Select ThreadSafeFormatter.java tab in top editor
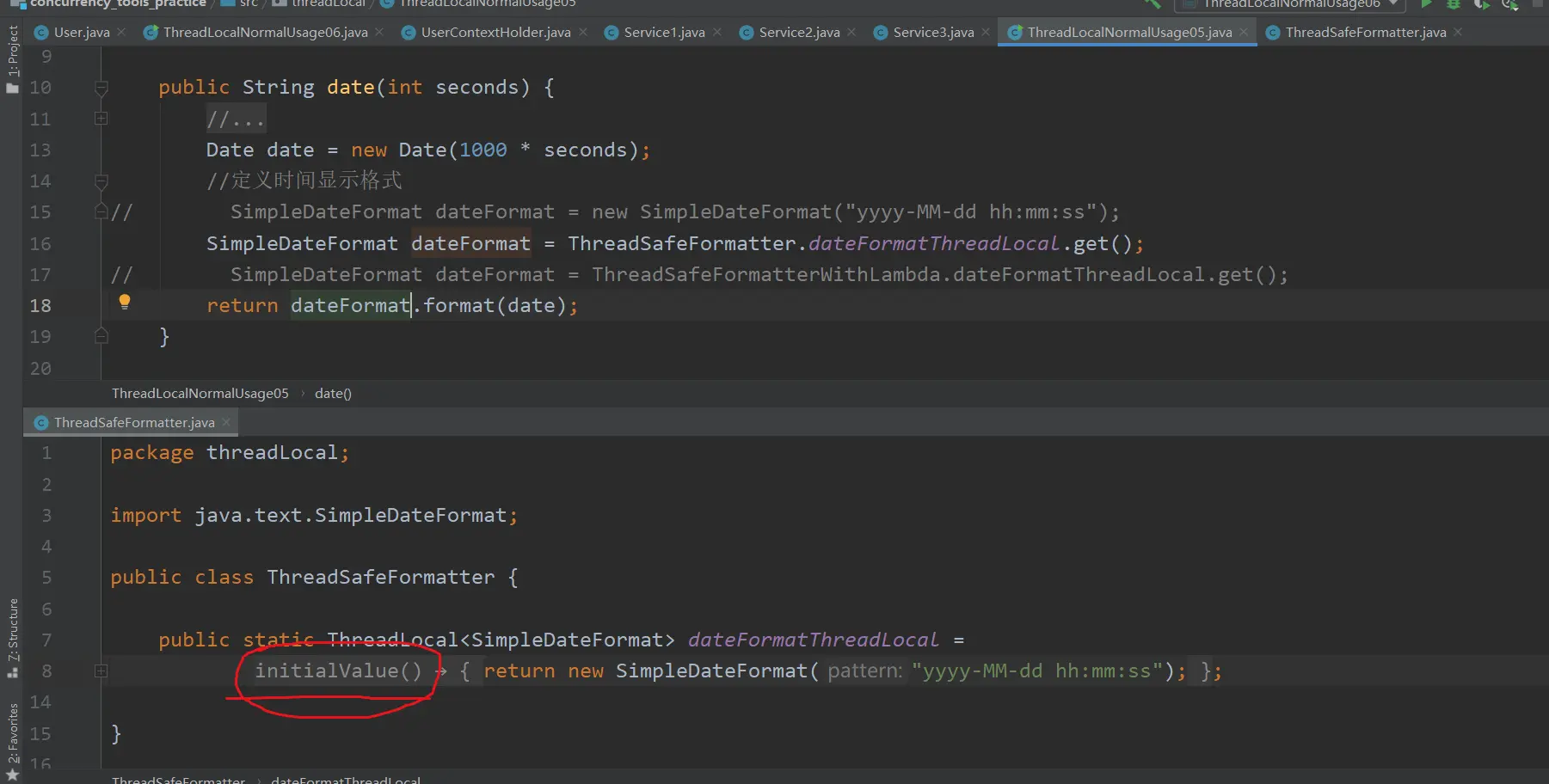 (x=1365, y=32)
